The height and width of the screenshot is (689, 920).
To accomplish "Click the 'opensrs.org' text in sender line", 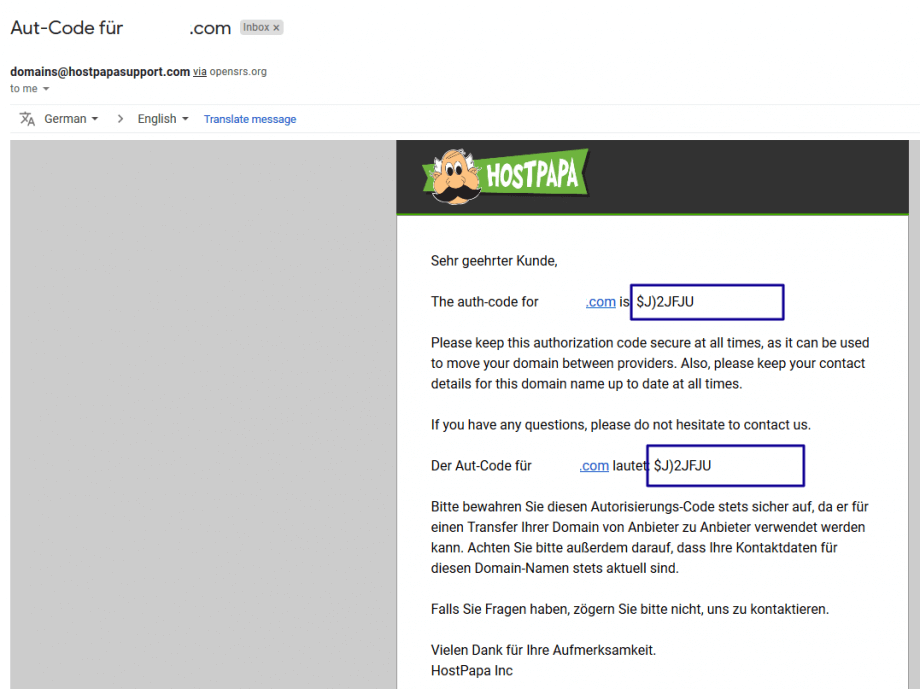I will [x=238, y=72].
